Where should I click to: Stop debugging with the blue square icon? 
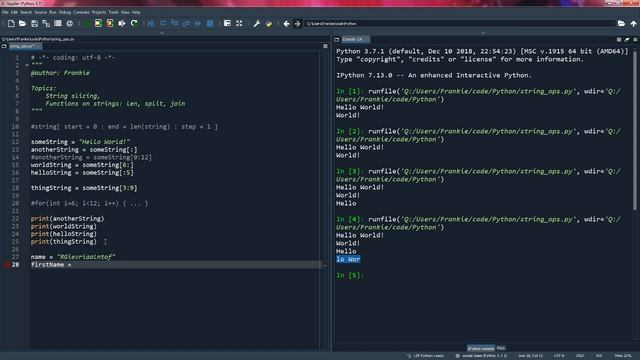(x=210, y=24)
